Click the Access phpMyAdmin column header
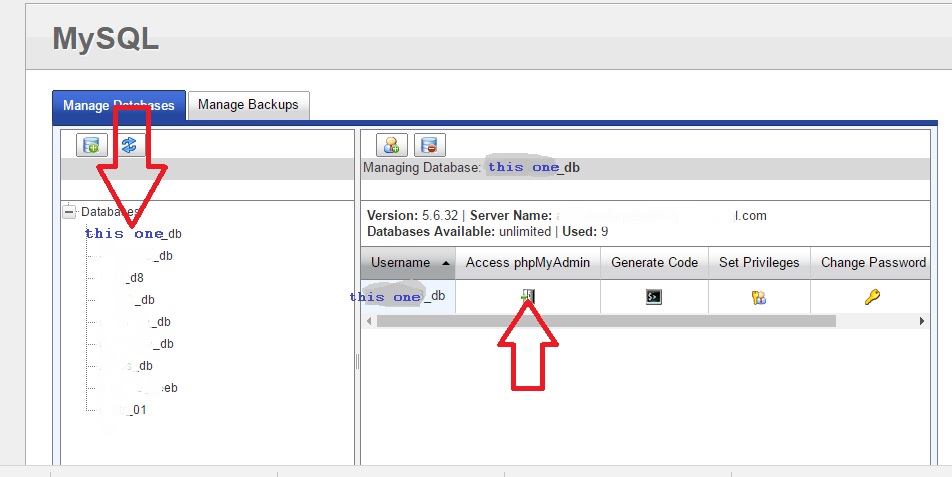Screen dimensions: 952x477 pyautogui.click(x=528, y=263)
